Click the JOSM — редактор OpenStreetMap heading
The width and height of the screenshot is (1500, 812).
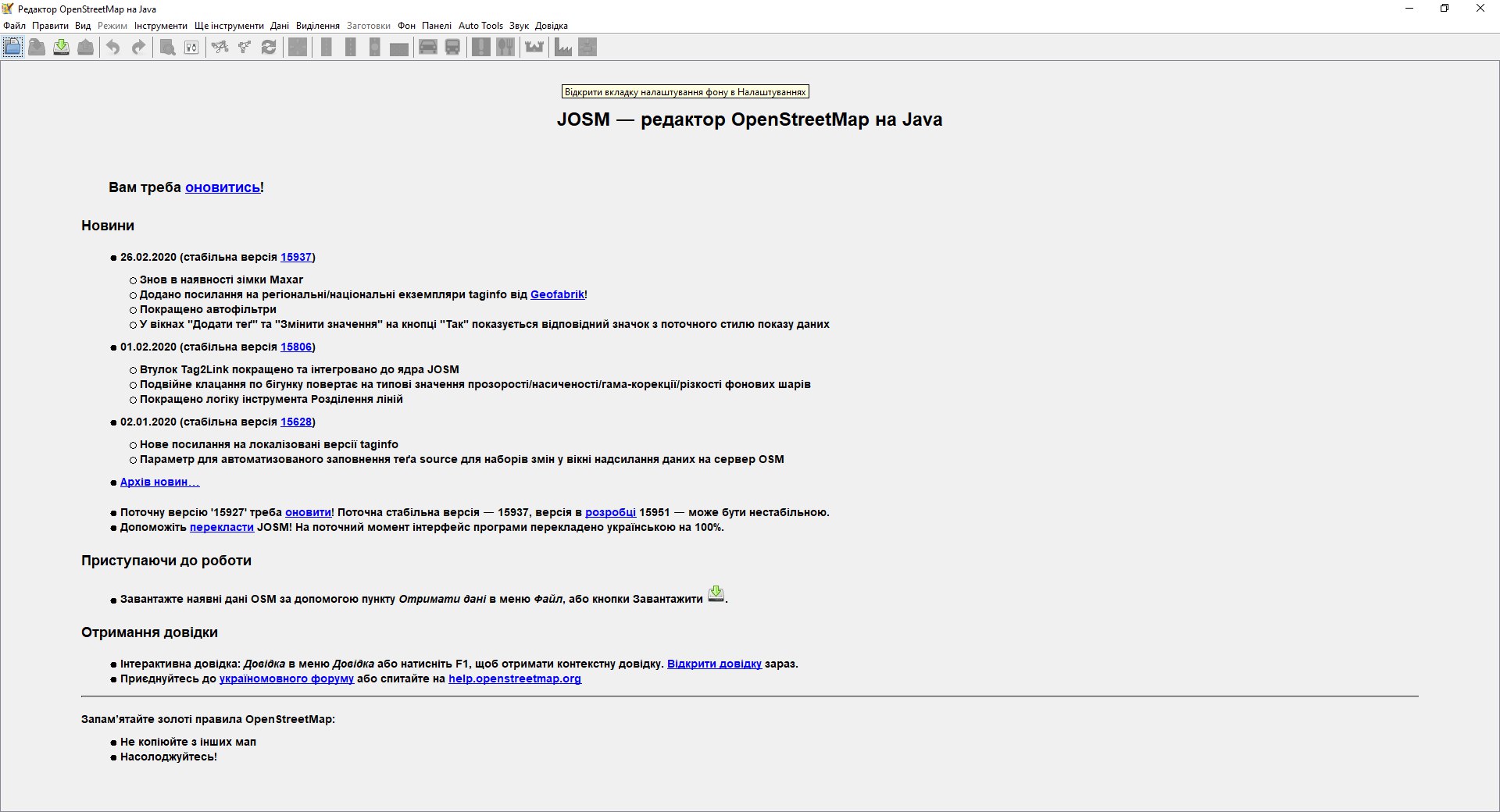tap(750, 119)
